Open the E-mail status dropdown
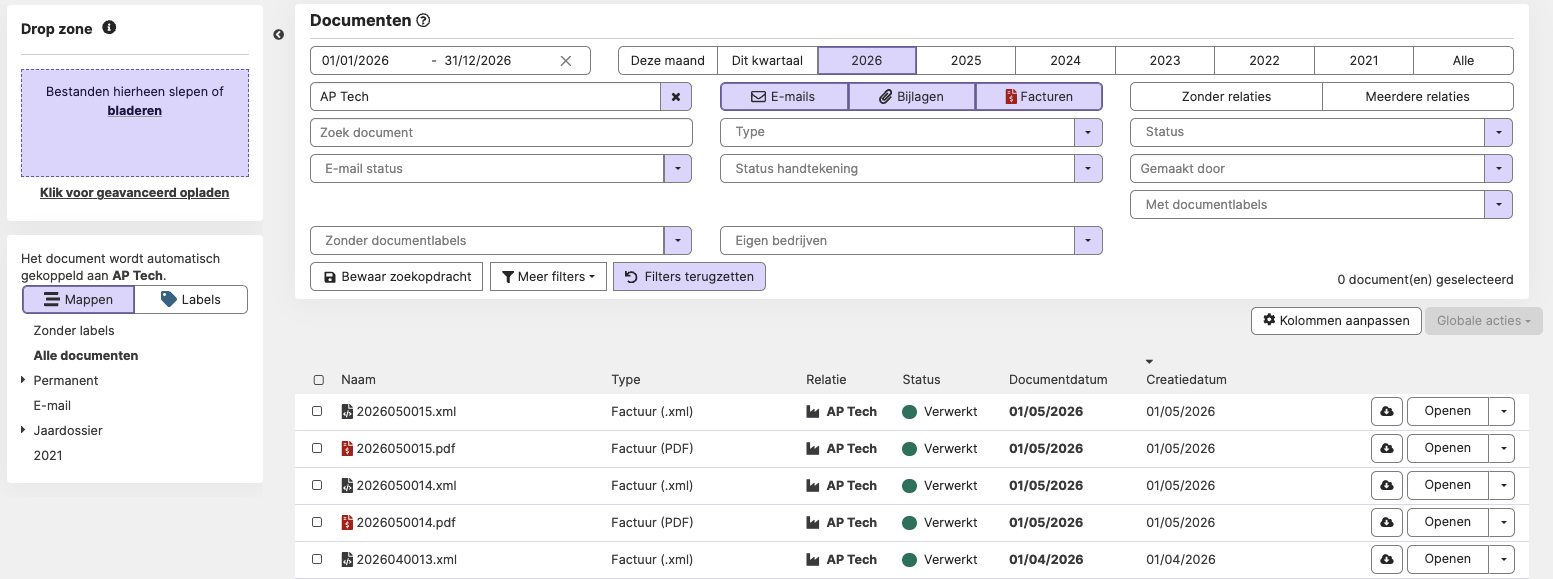The width and height of the screenshot is (1553, 579). 678,169
